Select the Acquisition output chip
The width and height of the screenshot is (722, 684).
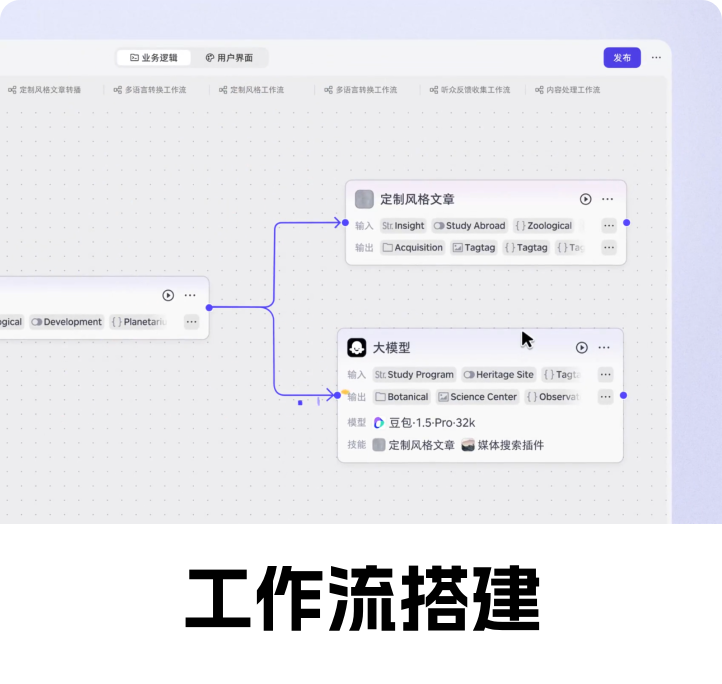coord(413,248)
